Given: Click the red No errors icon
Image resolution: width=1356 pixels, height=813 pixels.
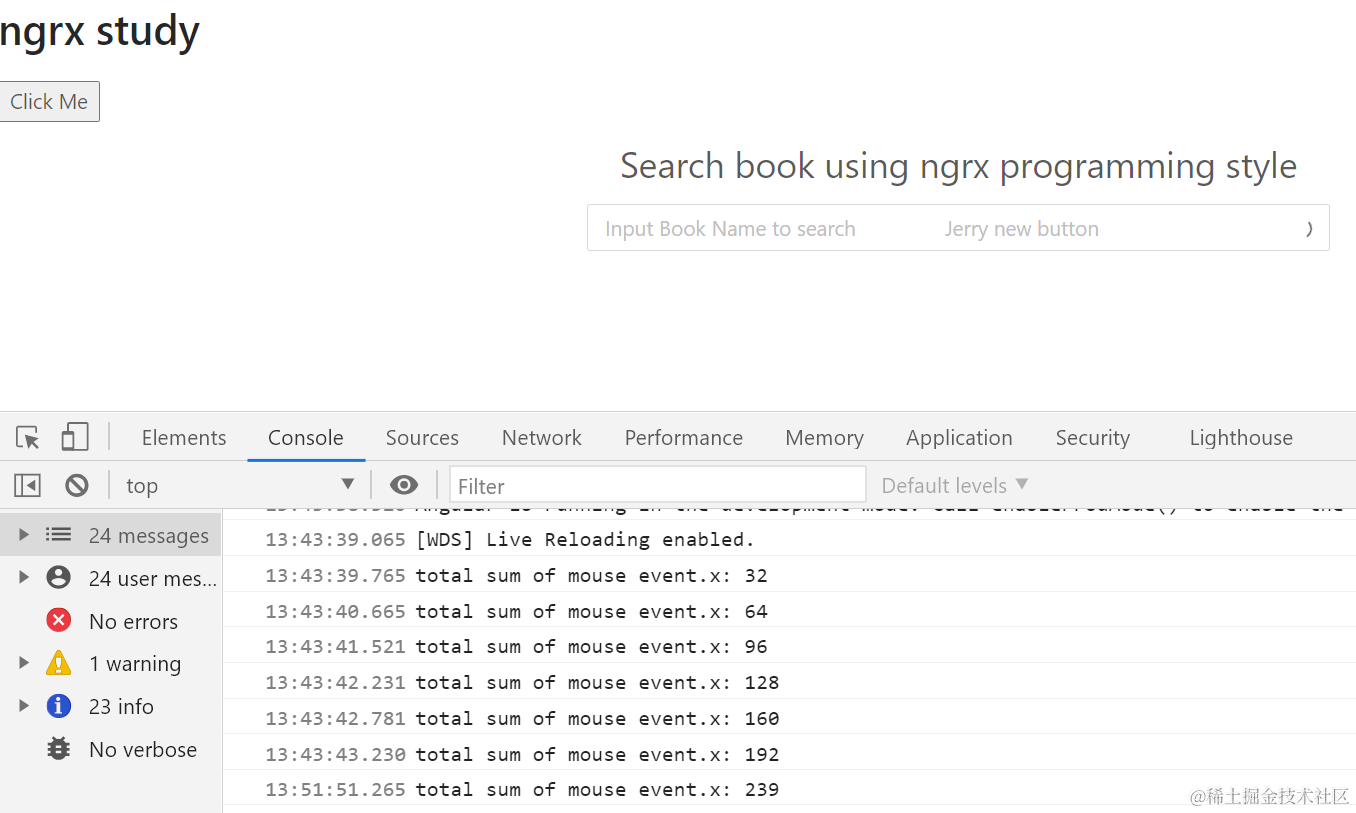Looking at the screenshot, I should coord(59,621).
